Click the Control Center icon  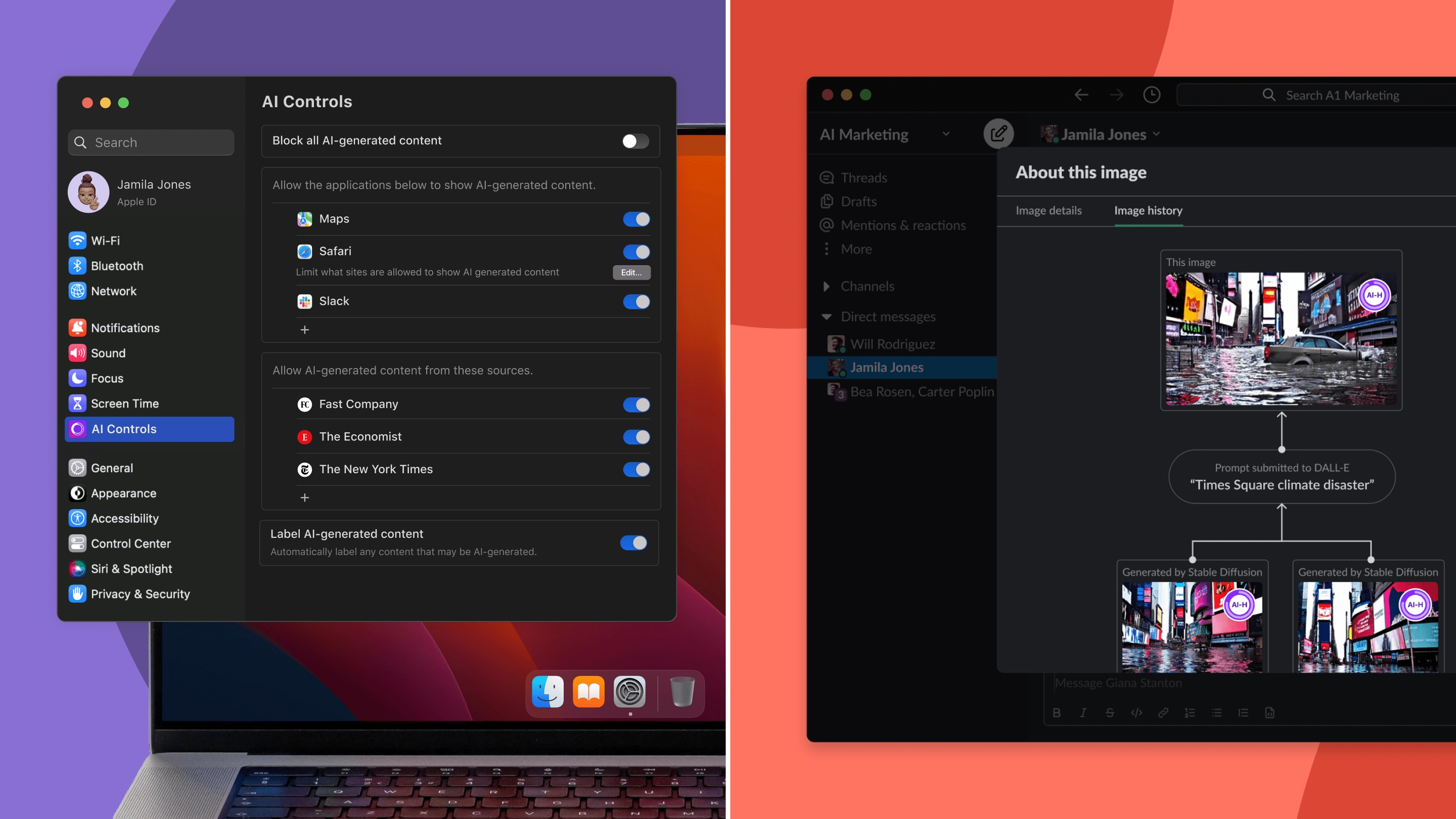click(x=77, y=543)
